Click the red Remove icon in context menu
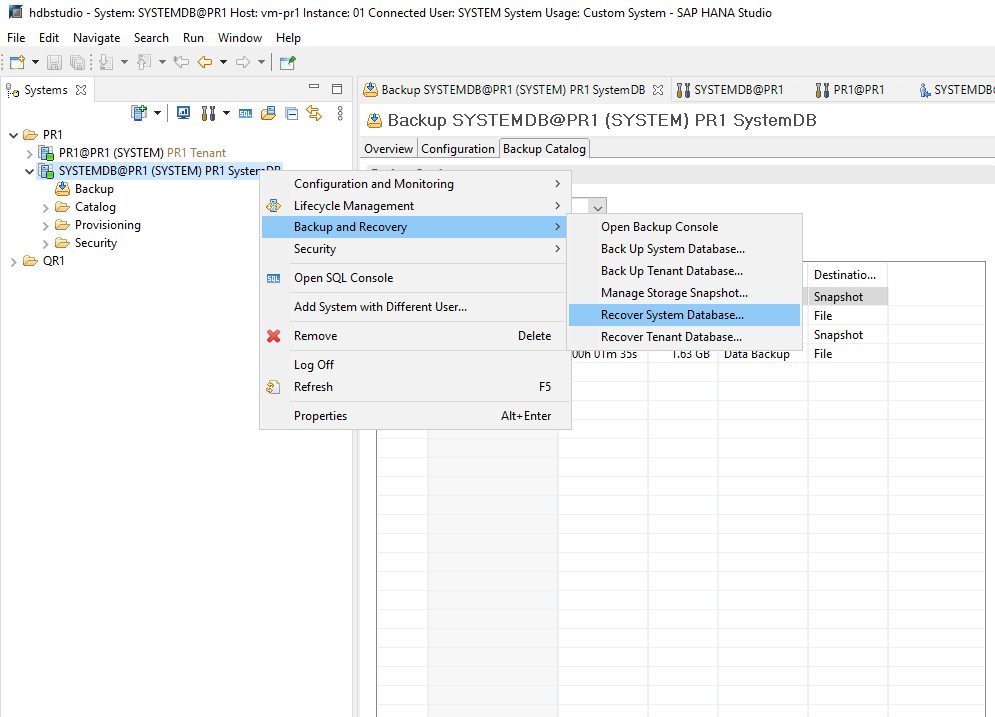 pyautogui.click(x=274, y=336)
